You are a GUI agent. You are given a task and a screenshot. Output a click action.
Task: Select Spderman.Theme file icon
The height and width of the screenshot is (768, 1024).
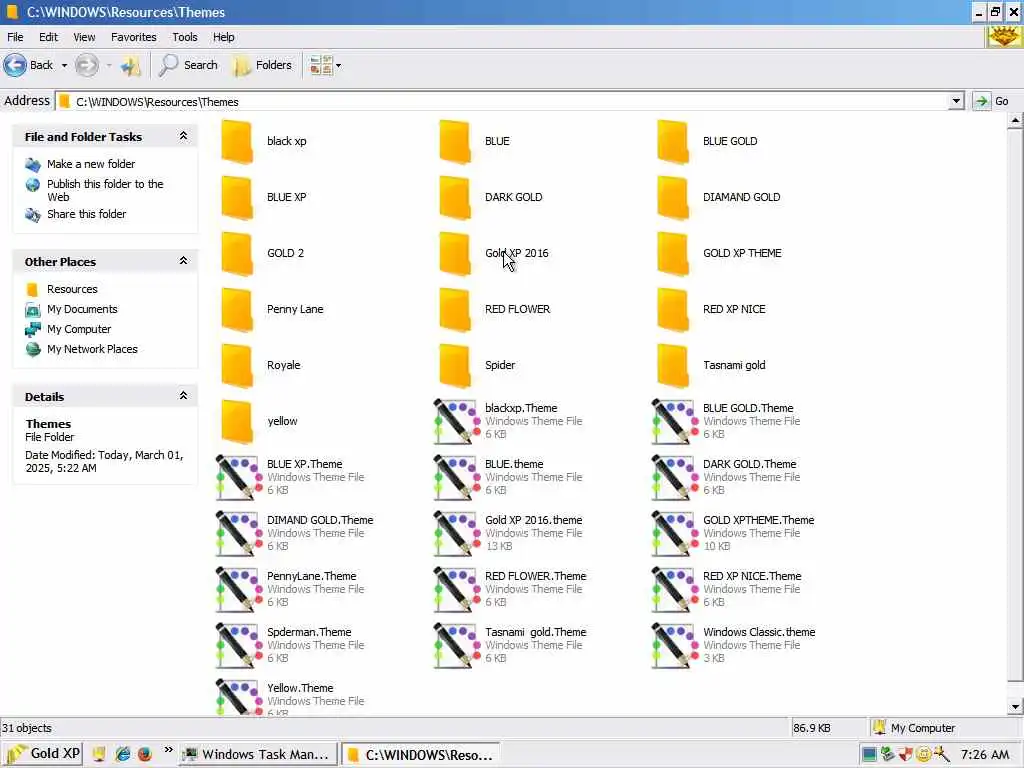tap(237, 647)
